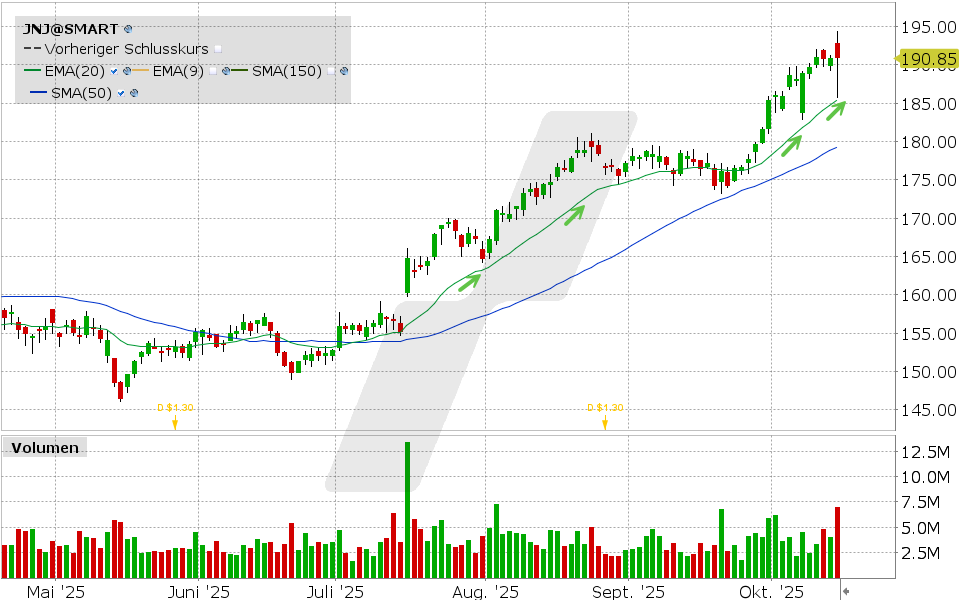Click green arrow annotation near early August

(x=470, y=281)
